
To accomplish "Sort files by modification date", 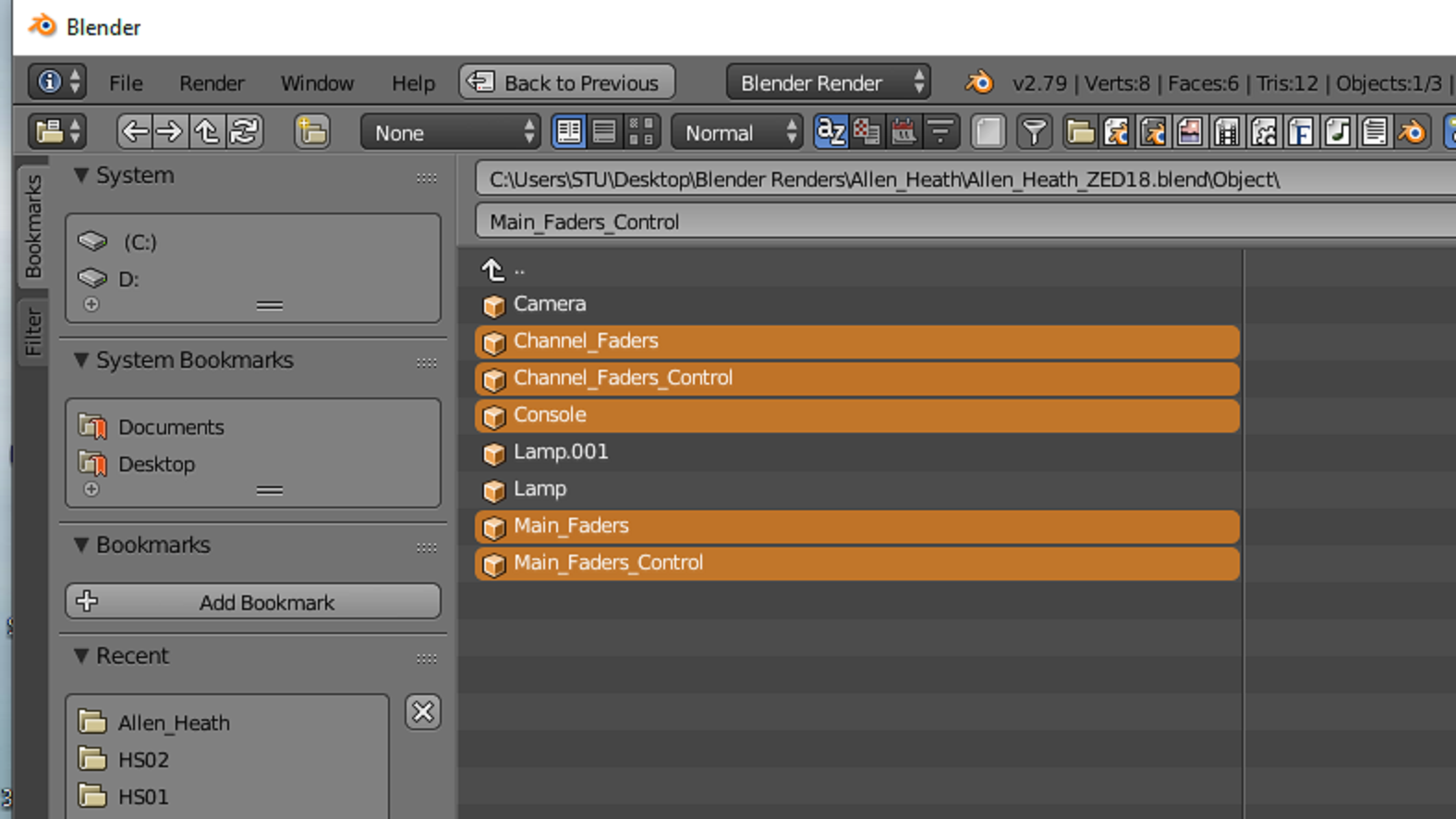I will (x=904, y=132).
